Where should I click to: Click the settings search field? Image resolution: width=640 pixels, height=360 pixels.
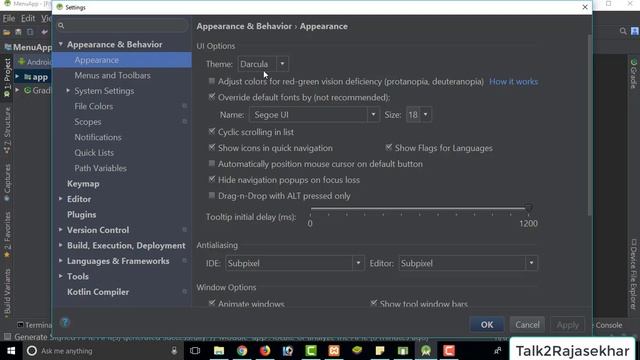122,26
